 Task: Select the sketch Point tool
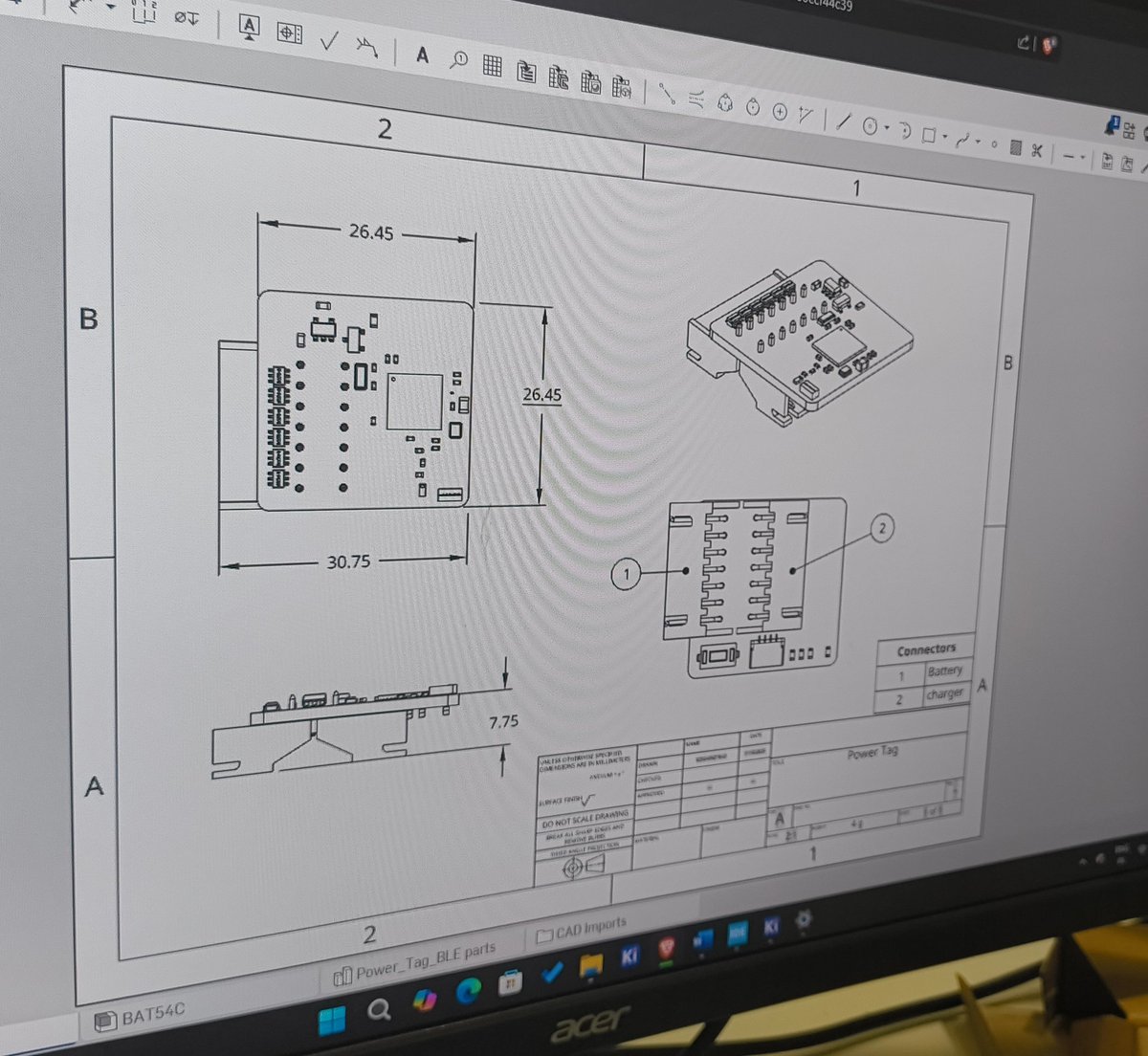[994, 144]
